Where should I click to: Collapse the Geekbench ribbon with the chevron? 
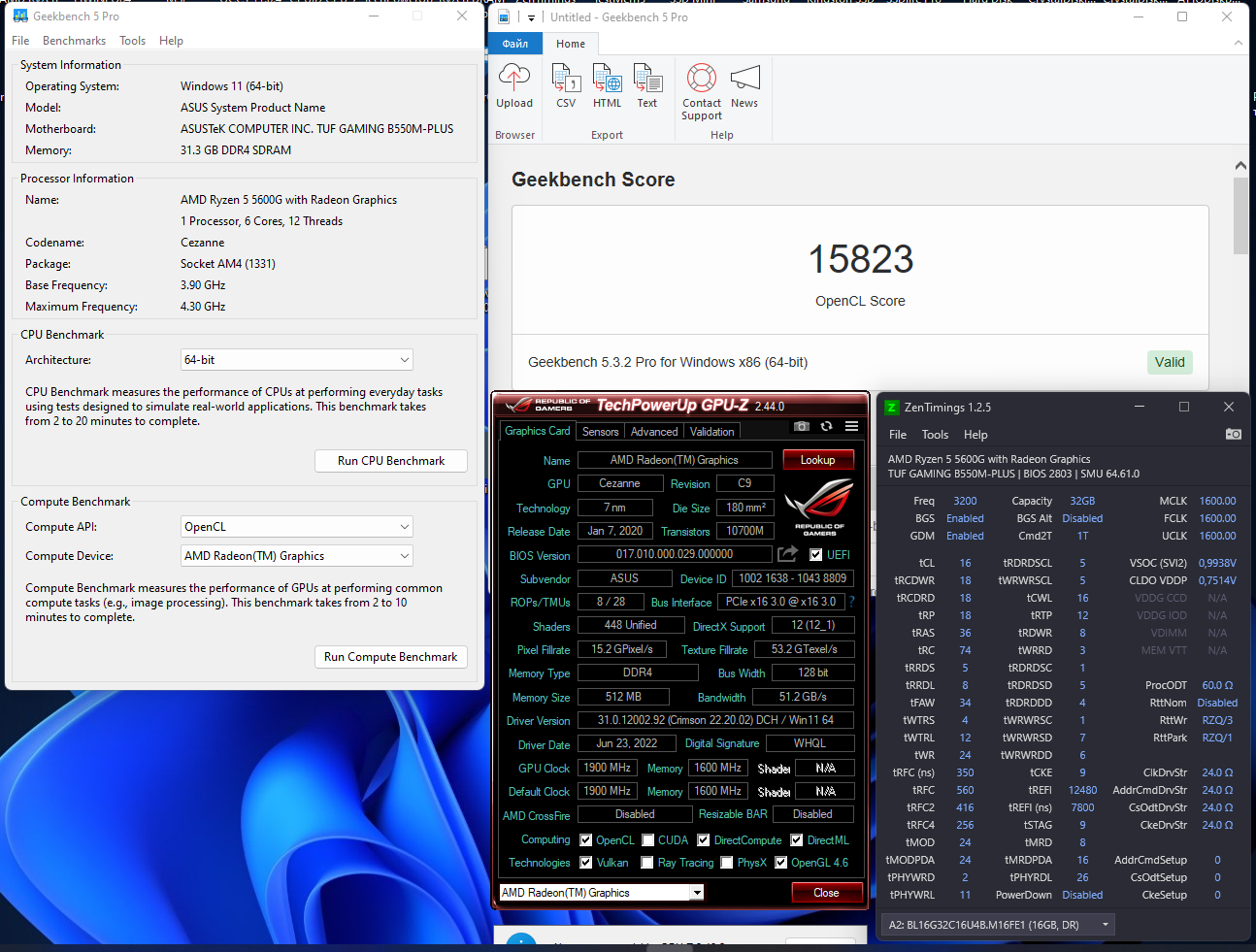click(x=1239, y=44)
